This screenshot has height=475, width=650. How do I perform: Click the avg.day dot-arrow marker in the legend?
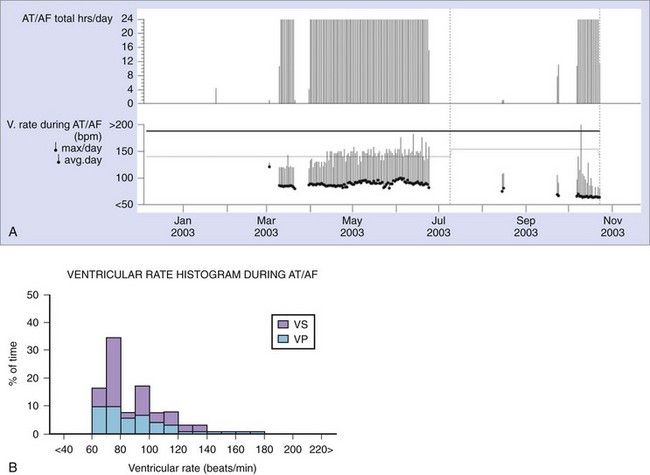(57, 161)
